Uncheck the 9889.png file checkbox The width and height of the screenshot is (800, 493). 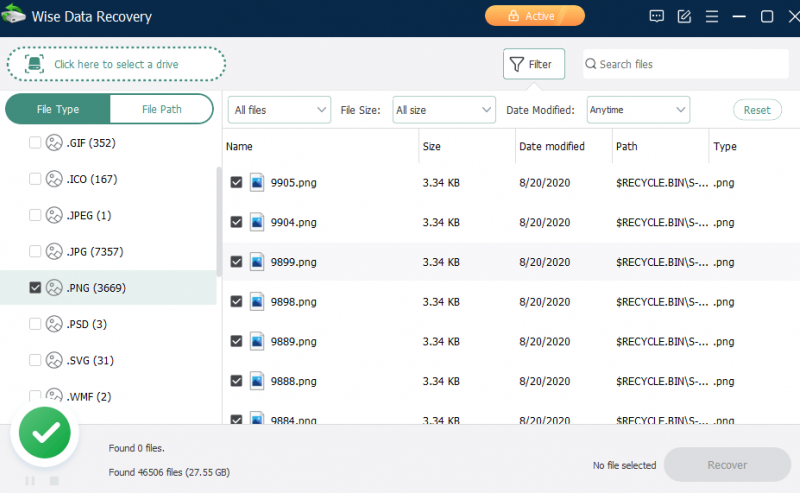[x=236, y=341]
